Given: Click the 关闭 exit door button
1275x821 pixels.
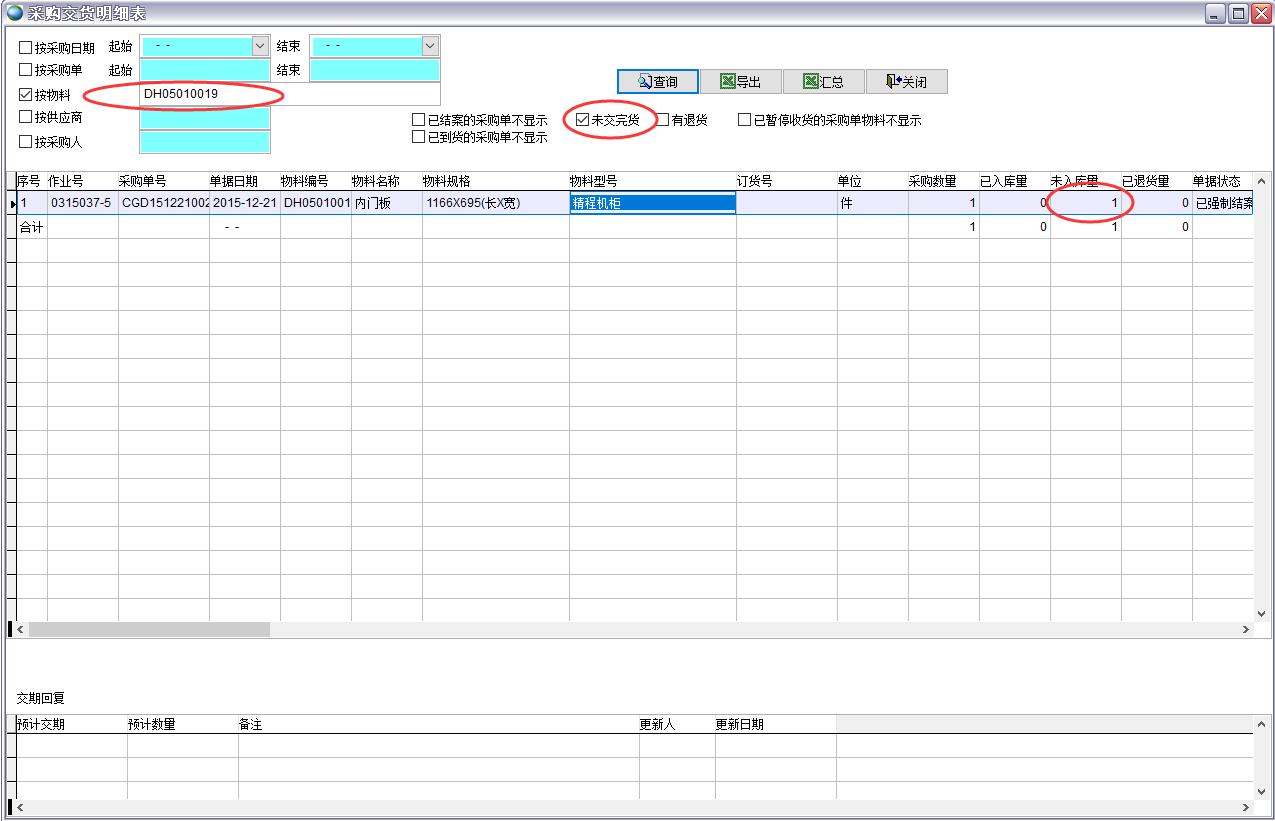Looking at the screenshot, I should (906, 82).
